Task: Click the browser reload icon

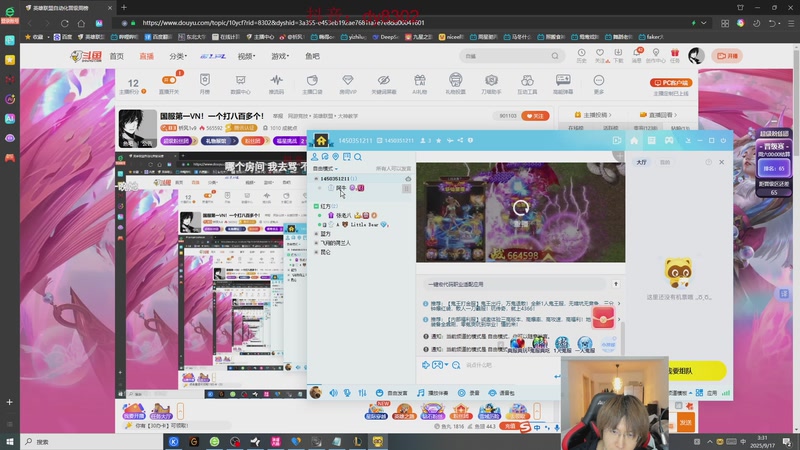Action: tap(64, 23)
